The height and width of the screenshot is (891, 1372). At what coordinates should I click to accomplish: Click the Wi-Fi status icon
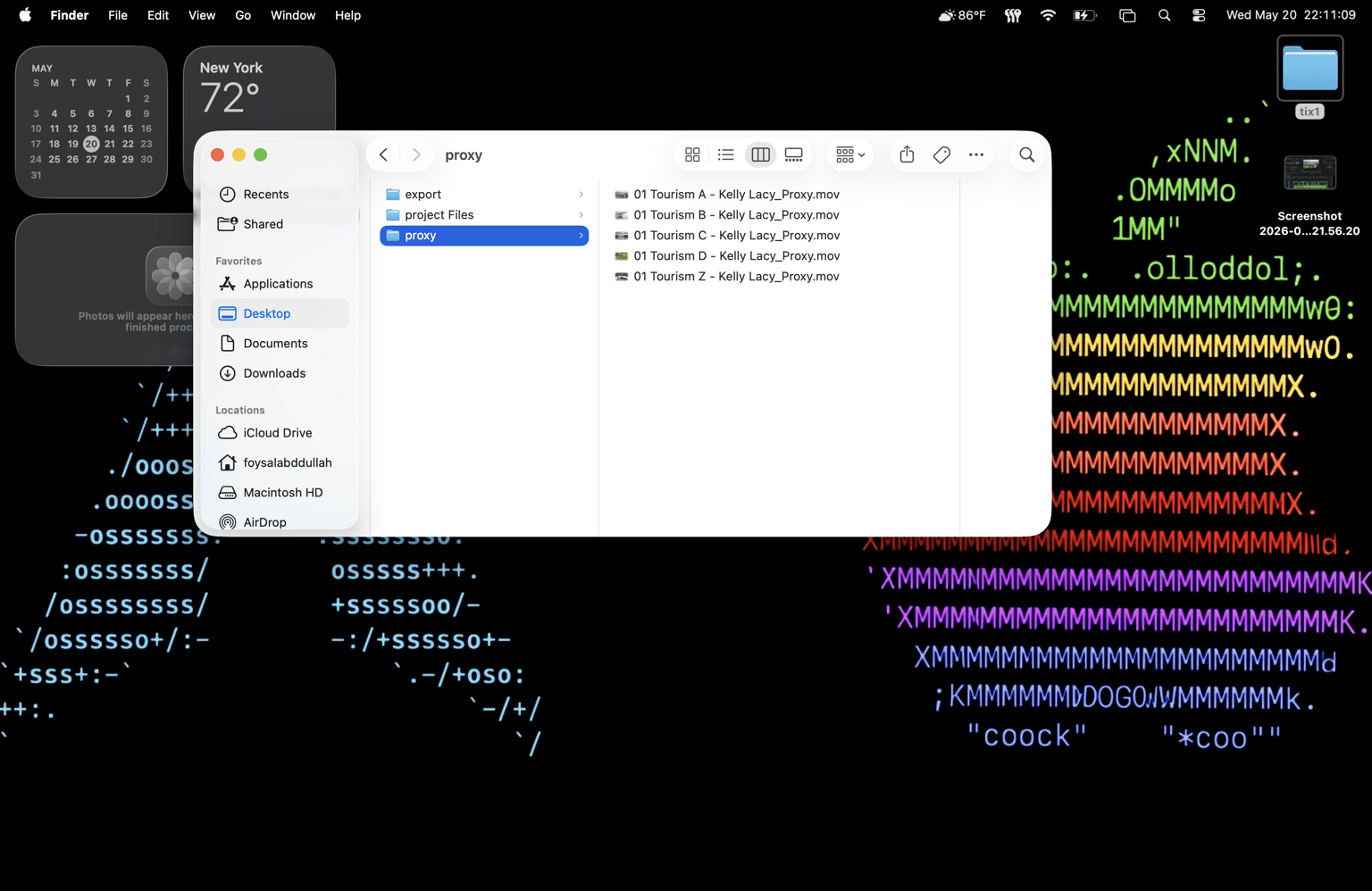(x=1048, y=15)
